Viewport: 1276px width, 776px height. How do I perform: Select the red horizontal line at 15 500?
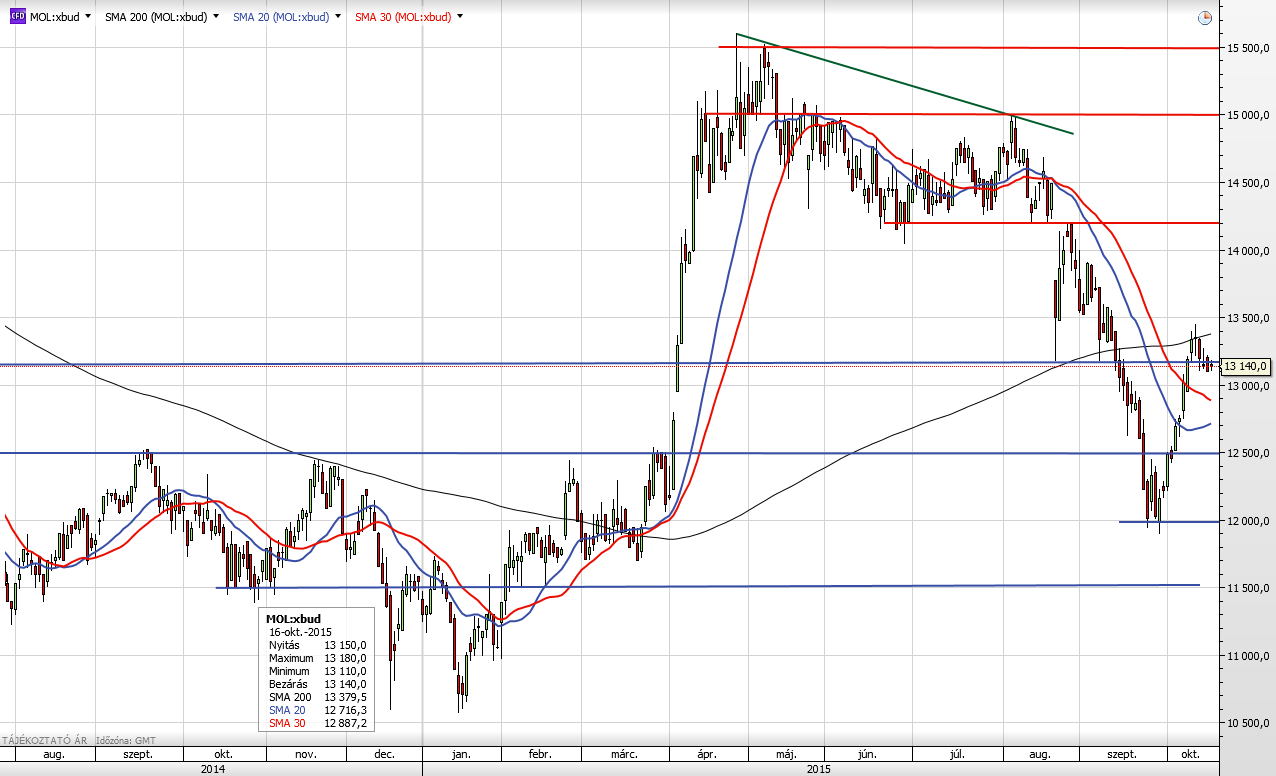pyautogui.click(x=970, y=48)
